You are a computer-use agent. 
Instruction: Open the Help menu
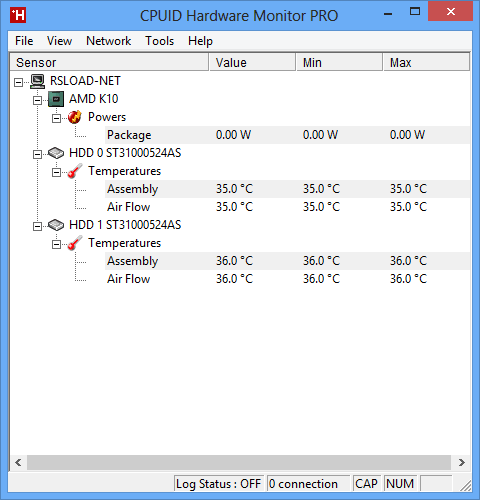tap(200, 41)
